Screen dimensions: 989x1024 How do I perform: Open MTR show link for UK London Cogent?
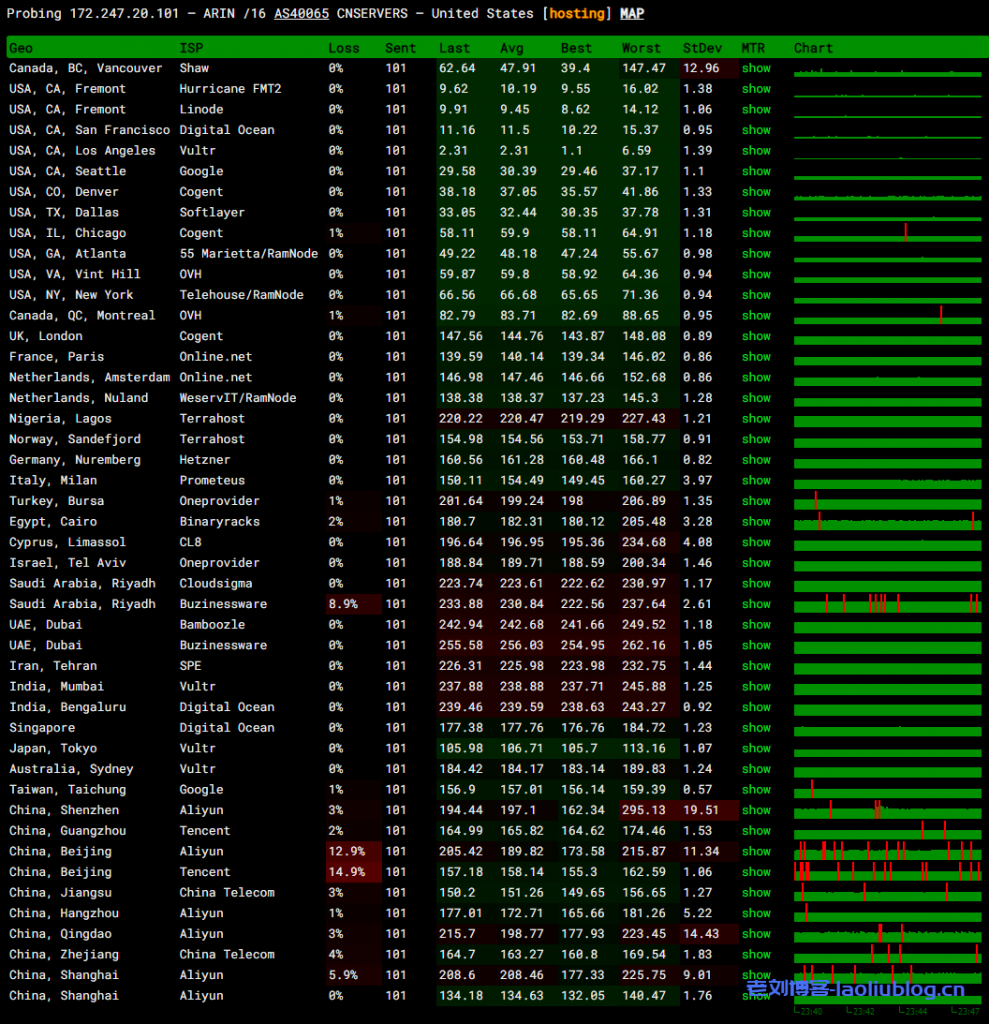756,336
